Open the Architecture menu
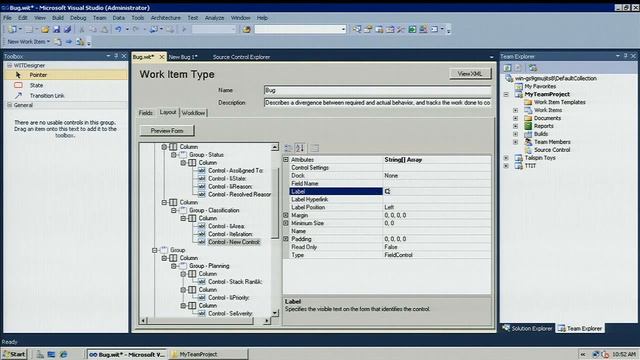 [x=165, y=18]
